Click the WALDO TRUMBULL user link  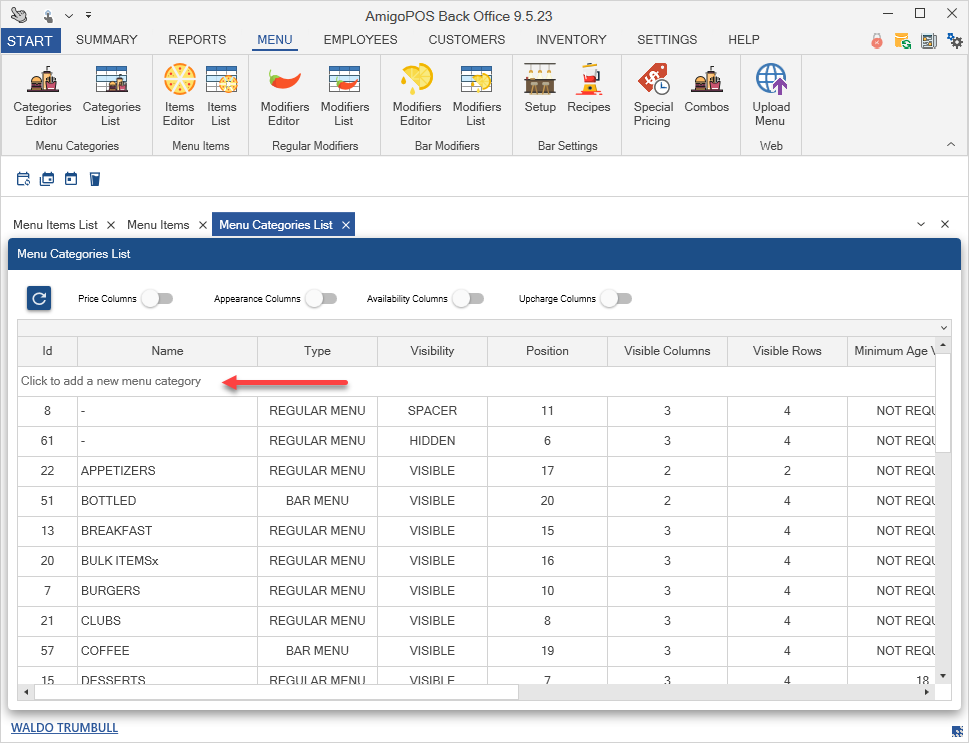(x=64, y=728)
